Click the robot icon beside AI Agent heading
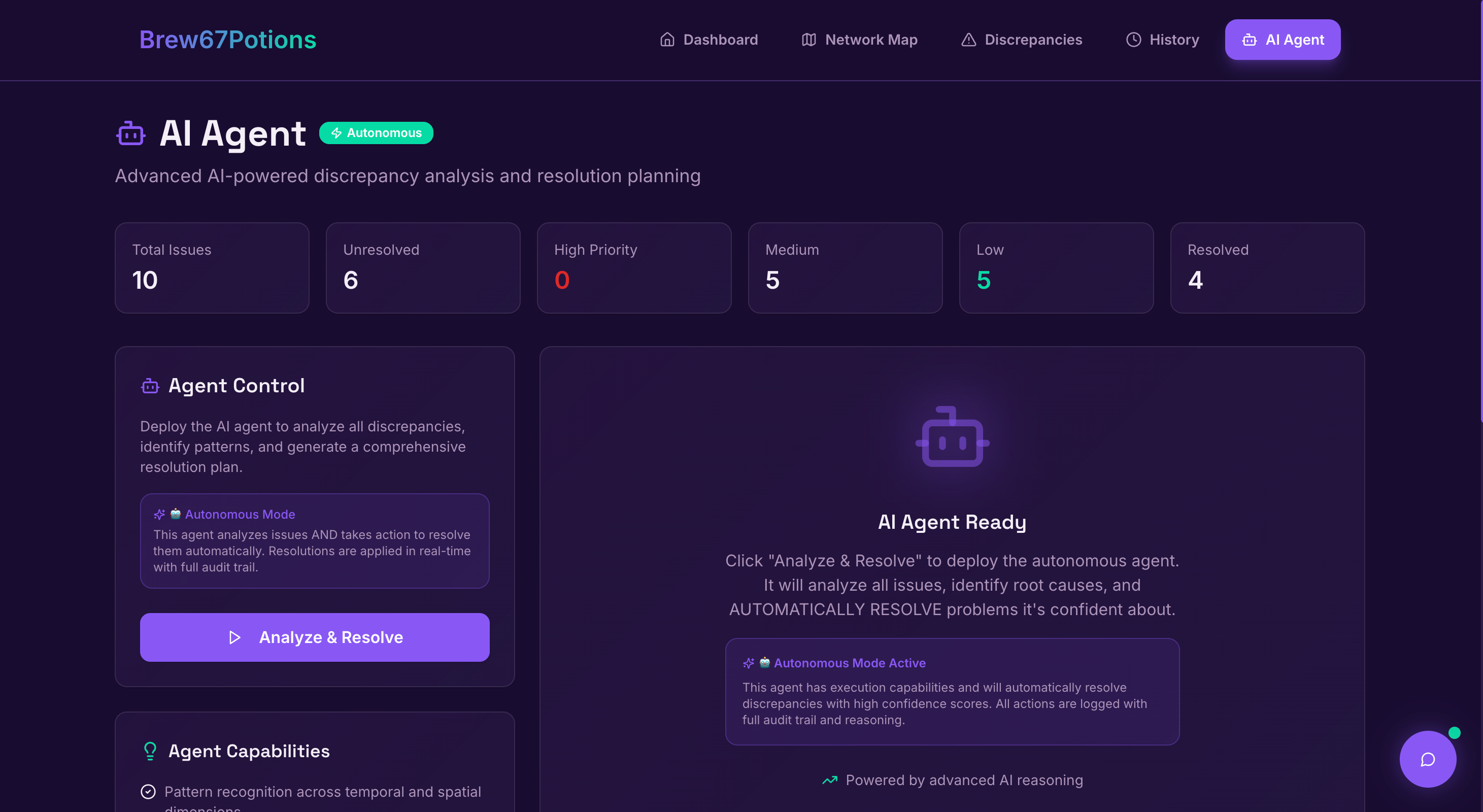Screen dimensions: 1483x812 [130, 133]
